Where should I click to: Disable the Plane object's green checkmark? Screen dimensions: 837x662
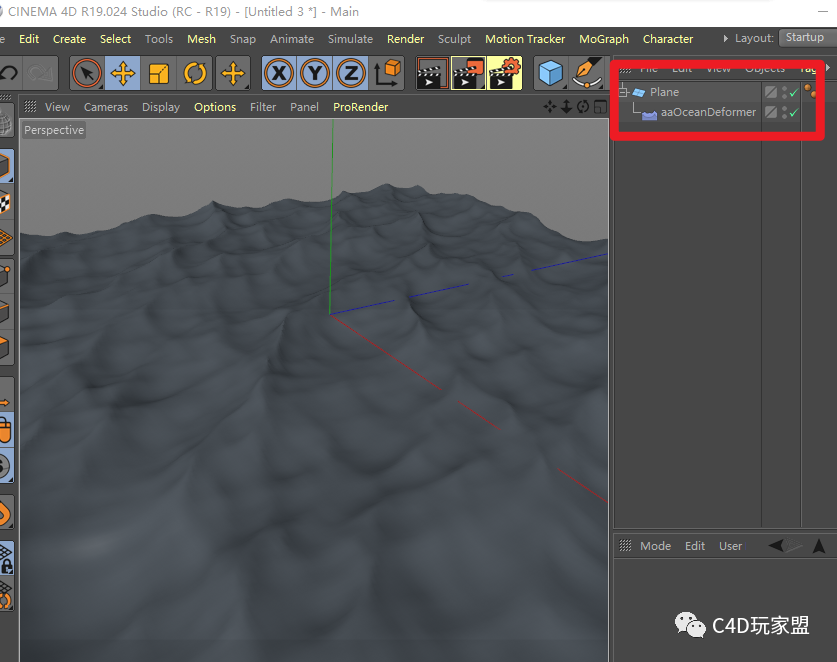[794, 92]
